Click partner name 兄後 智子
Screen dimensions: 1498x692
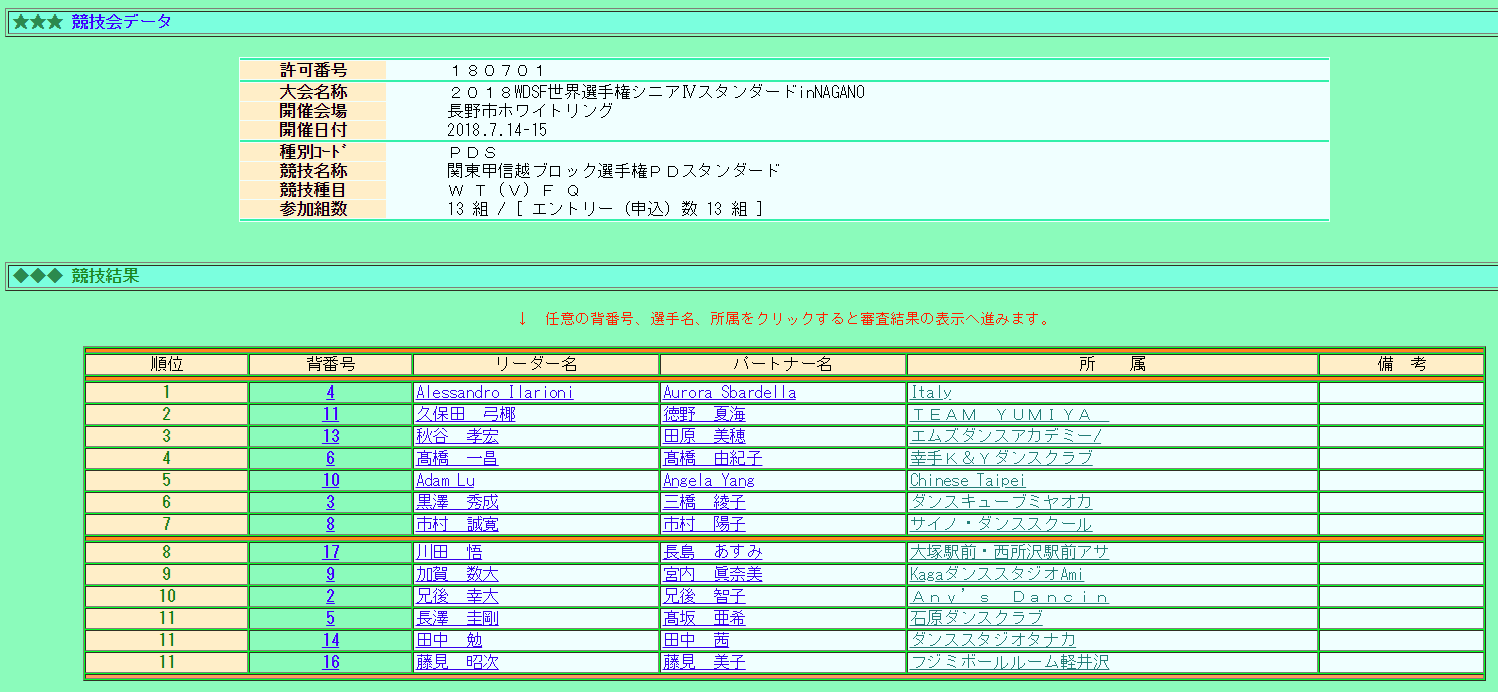point(703,596)
